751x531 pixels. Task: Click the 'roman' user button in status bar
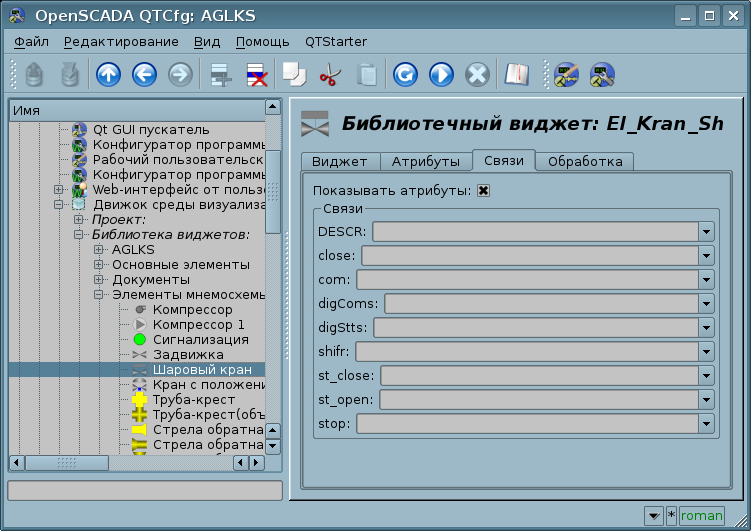click(x=701, y=515)
